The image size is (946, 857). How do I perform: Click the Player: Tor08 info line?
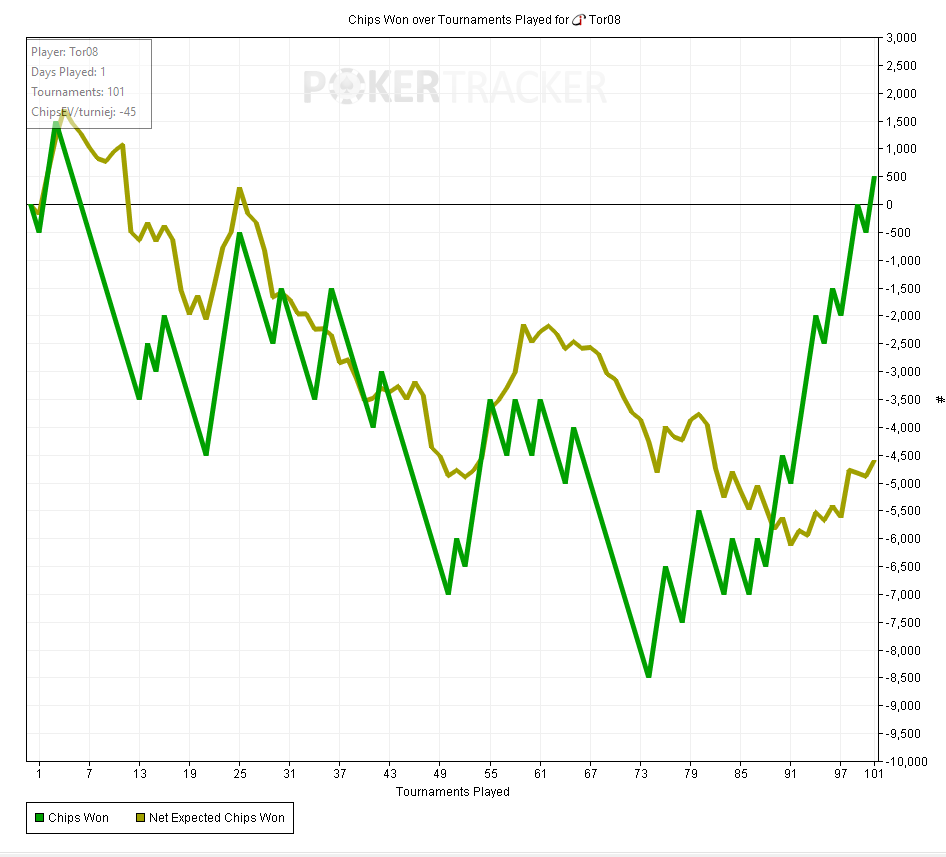65,52
